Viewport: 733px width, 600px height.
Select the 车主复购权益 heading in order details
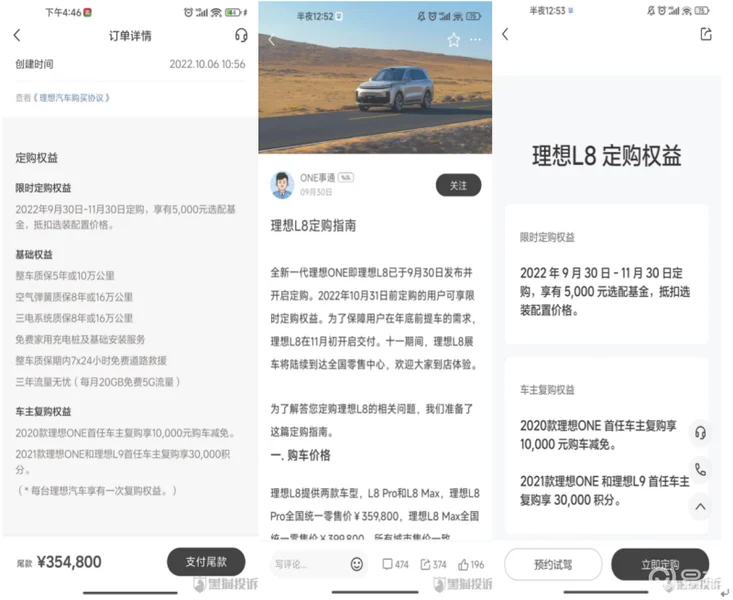point(43,412)
